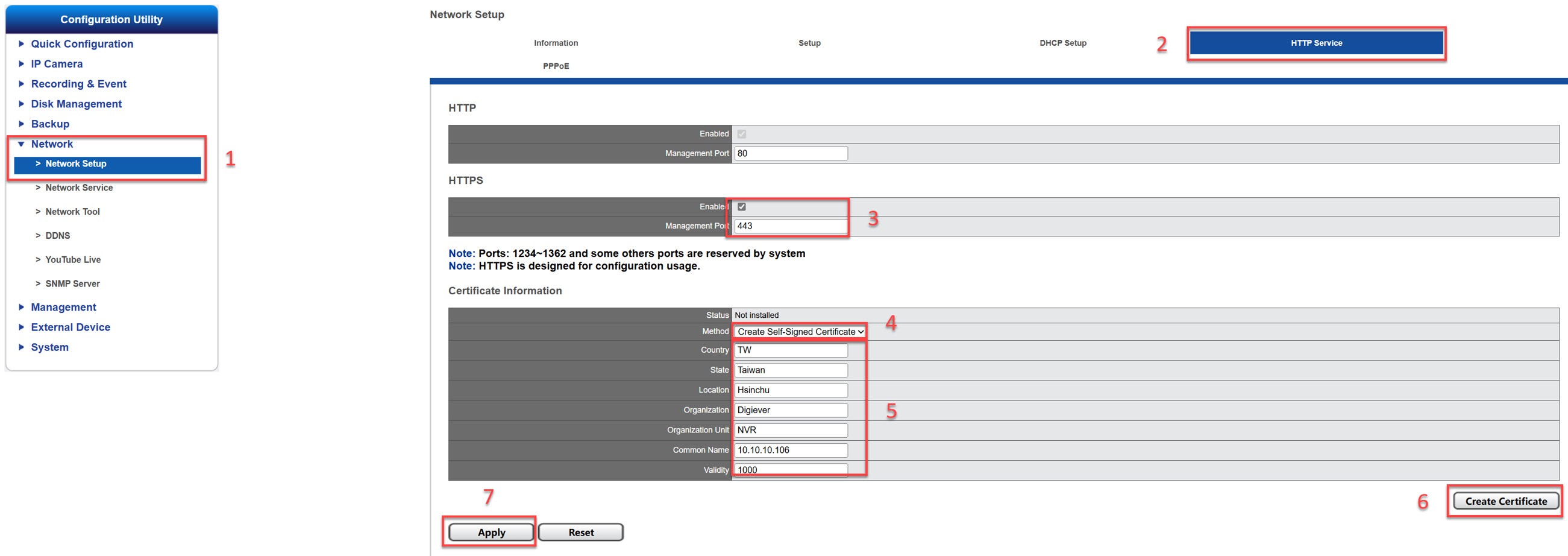1568x556 pixels.
Task: Expand the Quick Configuration arrow
Action: [21, 44]
